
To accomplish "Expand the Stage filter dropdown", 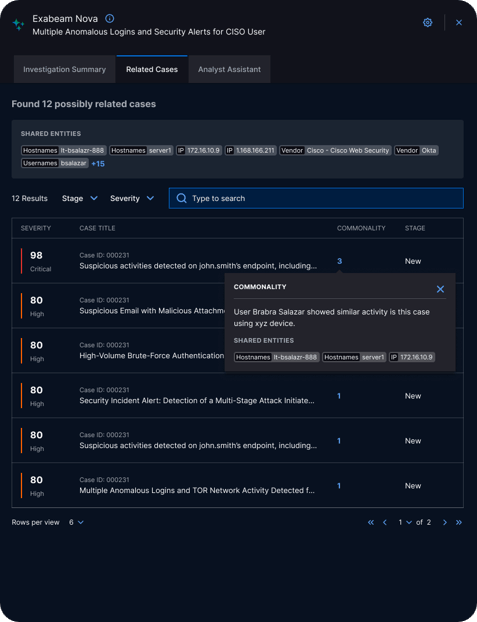I will point(79,198).
